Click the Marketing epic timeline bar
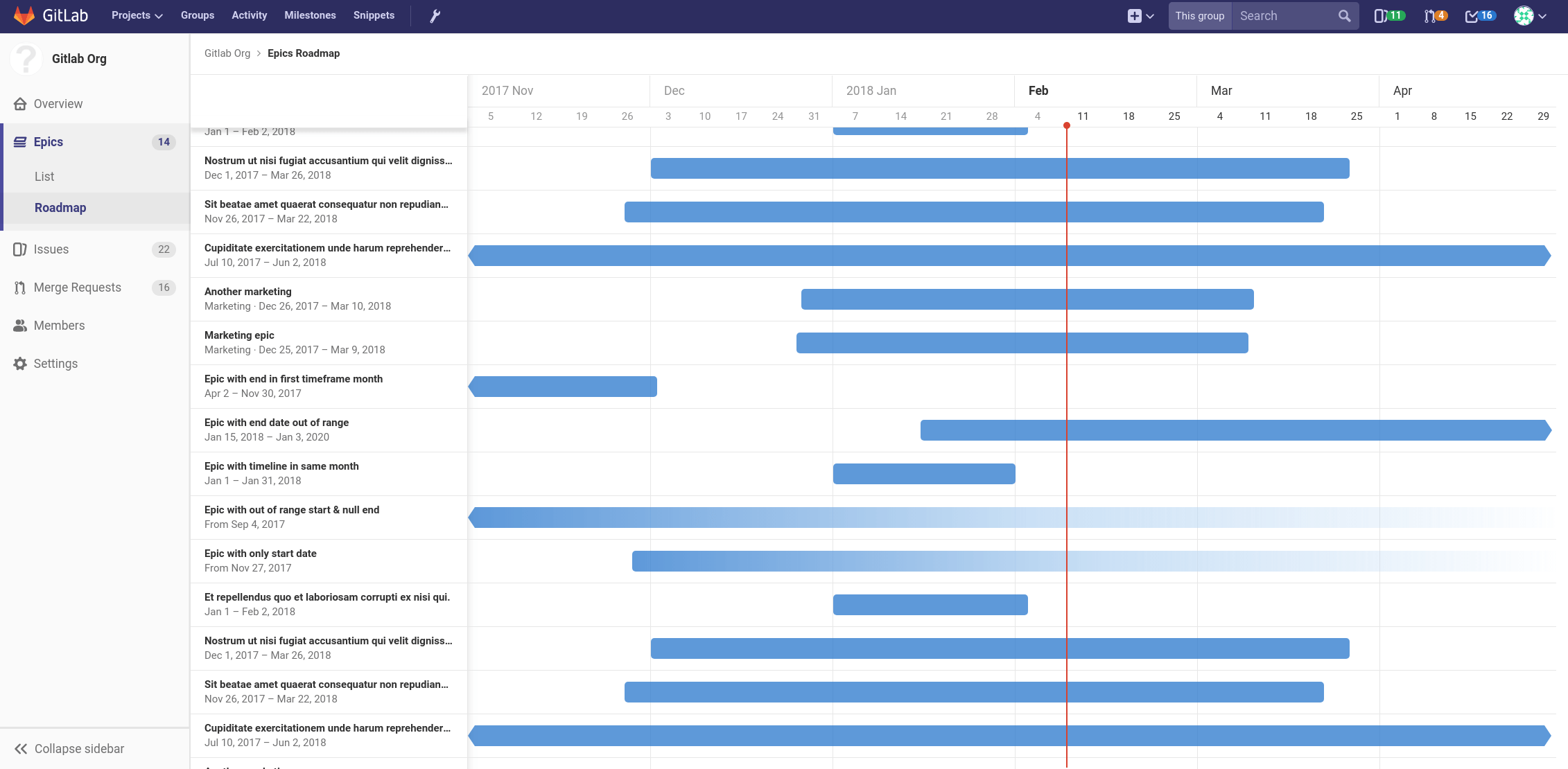This screenshot has height=769, width=1568. click(1022, 342)
